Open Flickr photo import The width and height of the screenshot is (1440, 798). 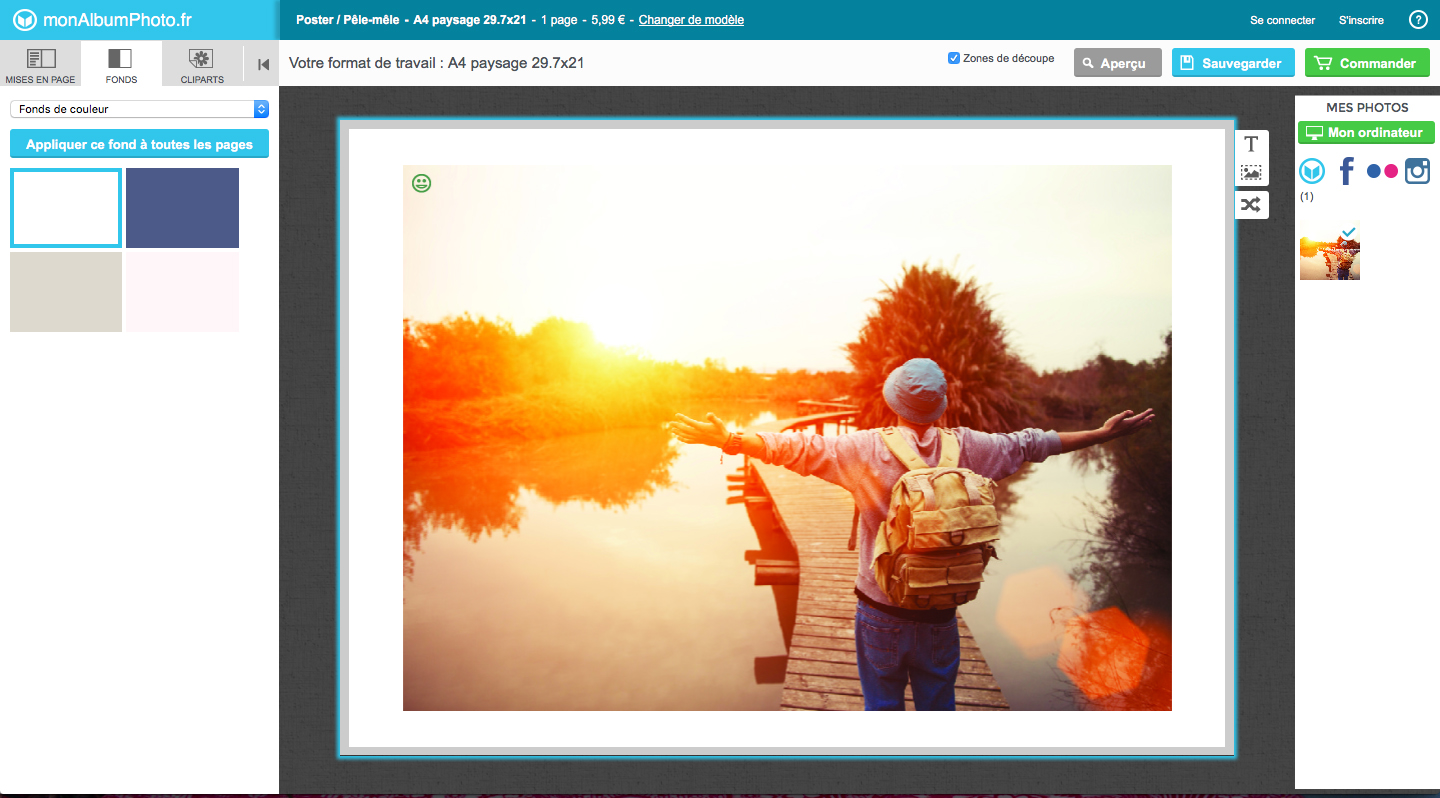pos(1382,171)
